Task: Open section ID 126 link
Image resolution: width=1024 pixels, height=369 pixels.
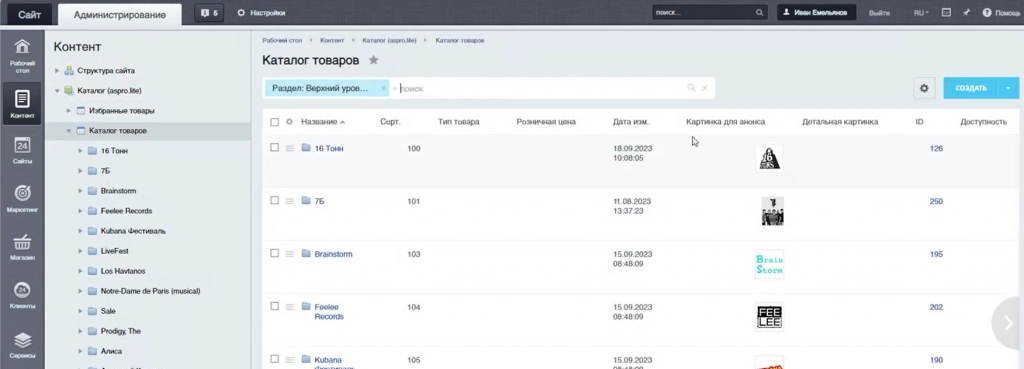Action: pyautogui.click(x=936, y=148)
